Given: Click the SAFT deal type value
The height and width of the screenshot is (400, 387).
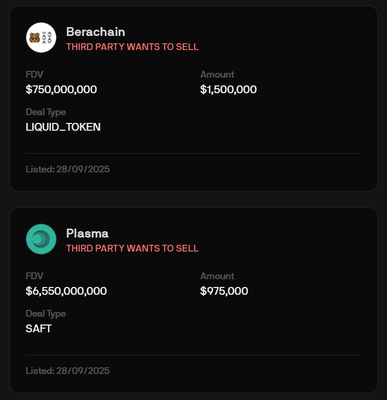Looking at the screenshot, I should [39, 329].
